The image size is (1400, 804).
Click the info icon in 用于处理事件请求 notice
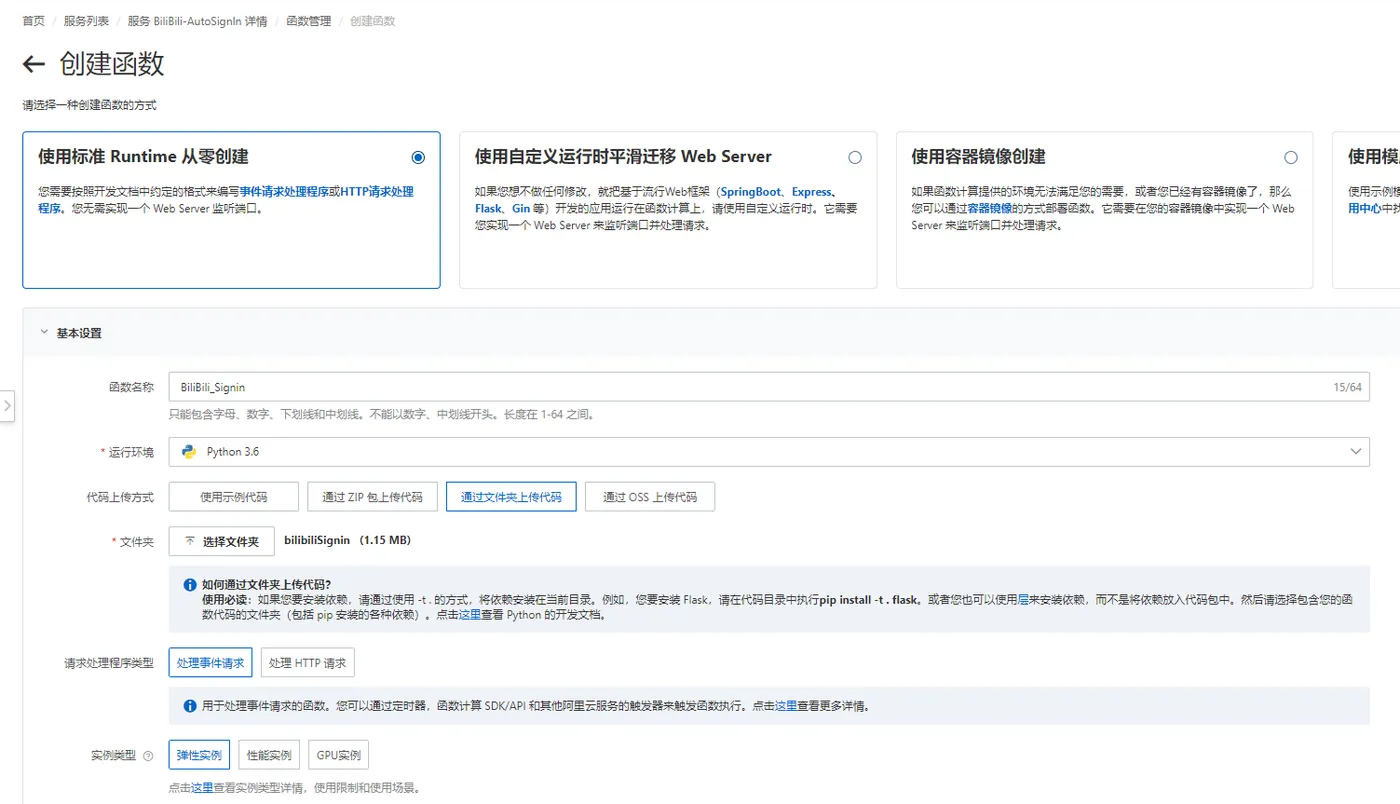point(190,706)
